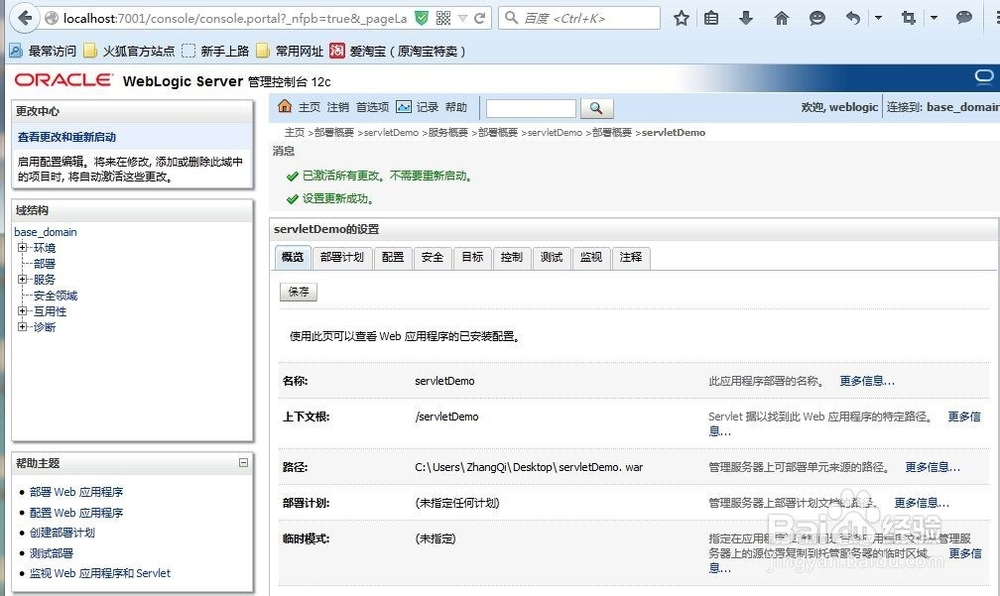Select 安全领域 in domain tree
This screenshot has width=1000, height=596.
pyautogui.click(x=55, y=295)
